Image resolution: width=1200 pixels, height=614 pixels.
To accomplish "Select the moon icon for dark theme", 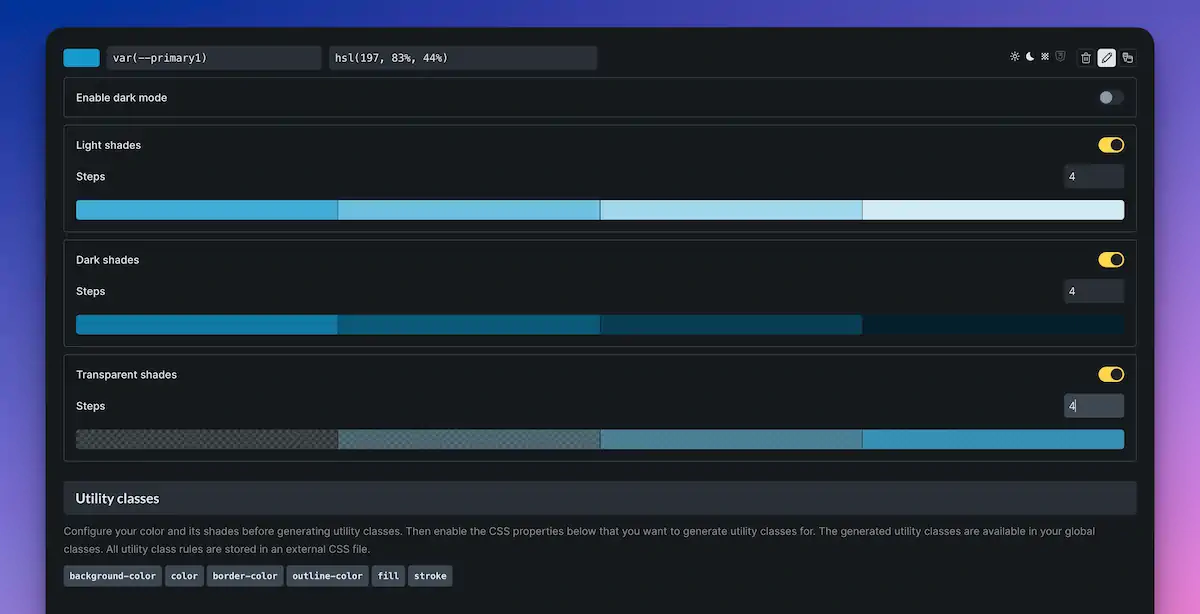I will [x=1029, y=57].
